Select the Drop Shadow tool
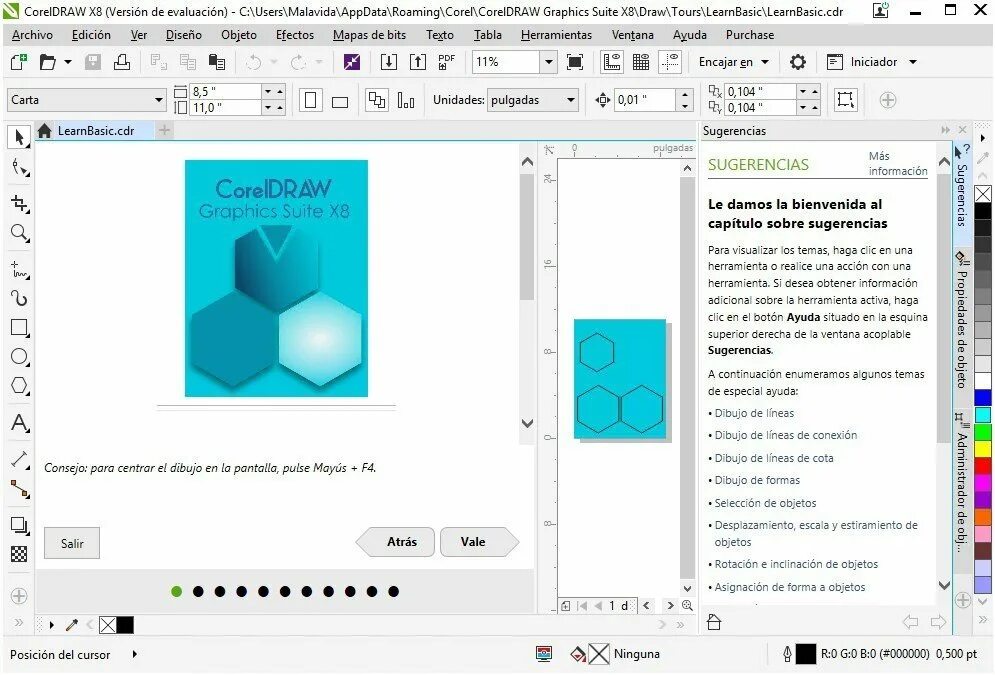995x675 pixels. 20,525
